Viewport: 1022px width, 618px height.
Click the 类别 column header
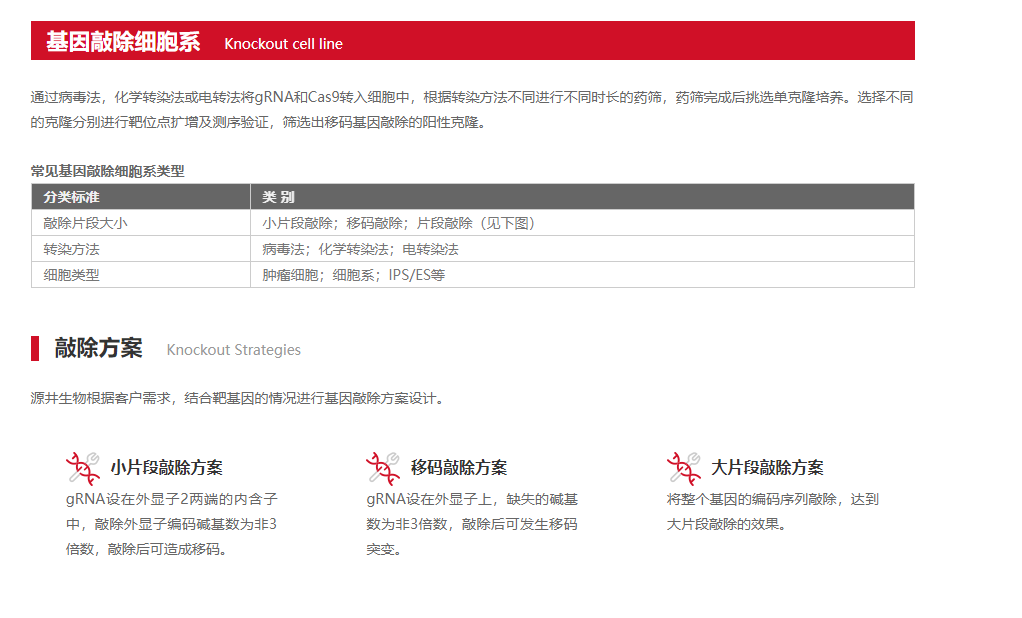click(278, 197)
